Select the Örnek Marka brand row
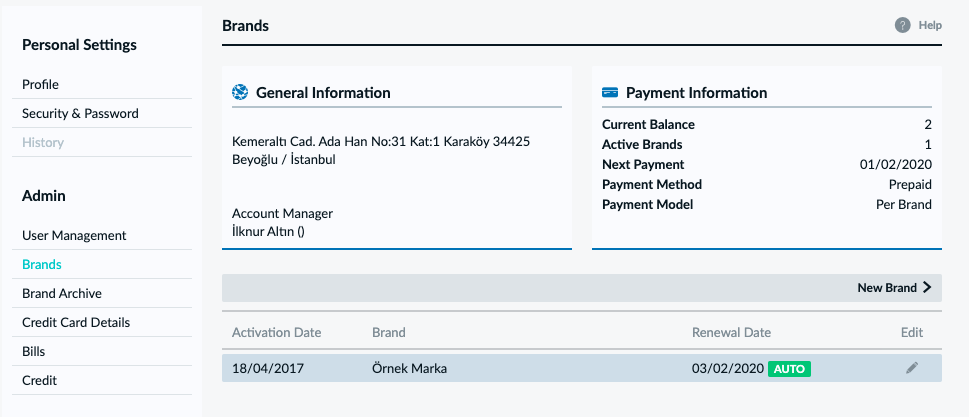 point(582,368)
